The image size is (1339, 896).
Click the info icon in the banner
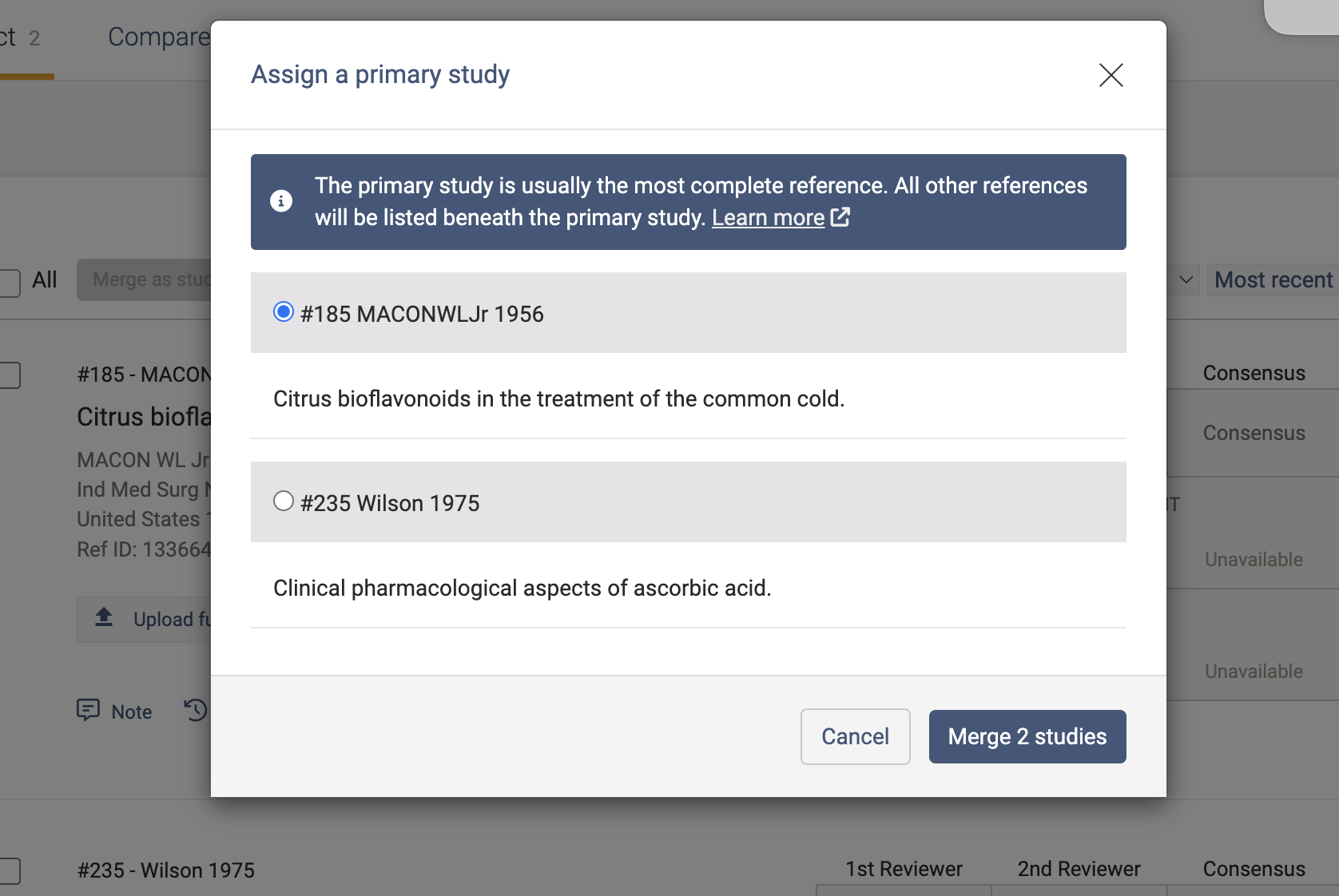[x=281, y=201]
